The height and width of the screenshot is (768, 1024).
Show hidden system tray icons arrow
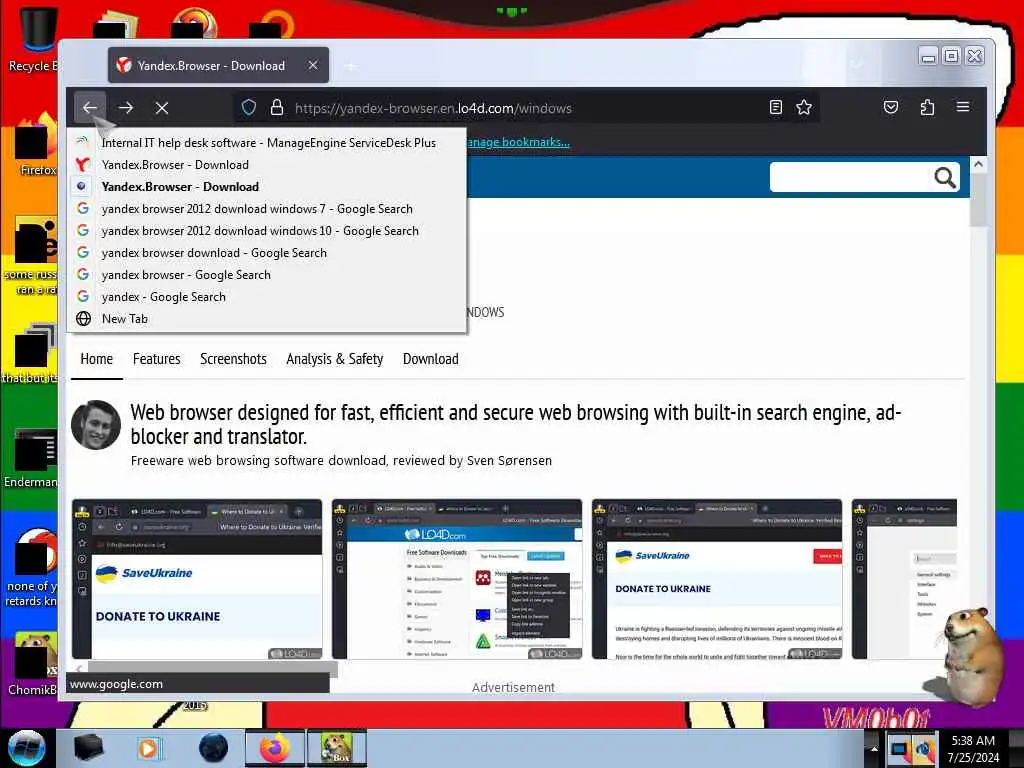874,748
